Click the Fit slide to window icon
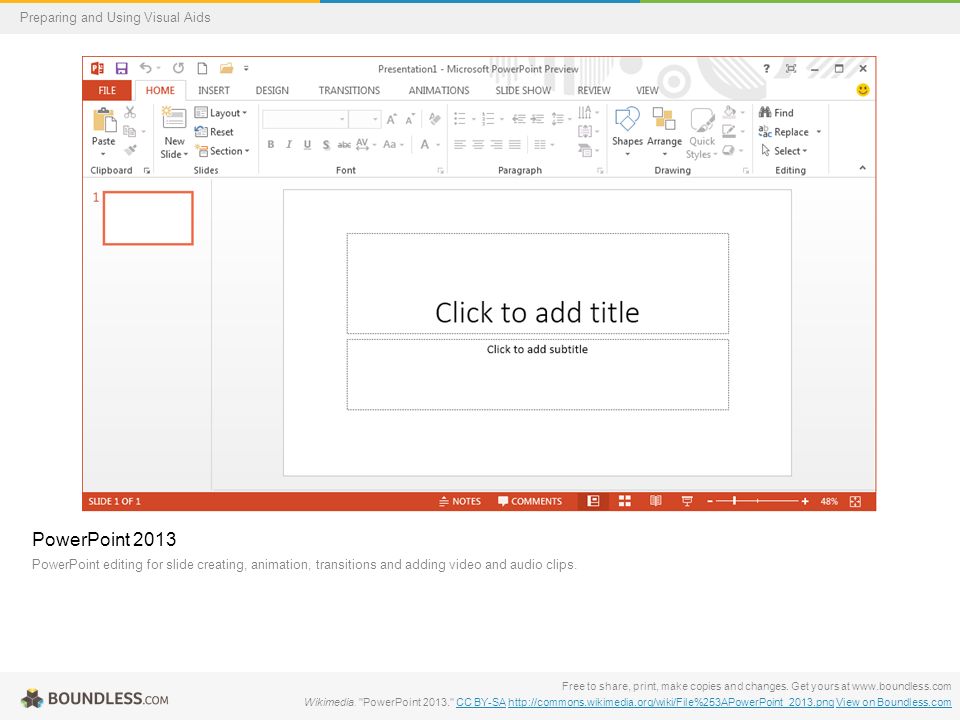The width and height of the screenshot is (960, 720). pos(855,501)
